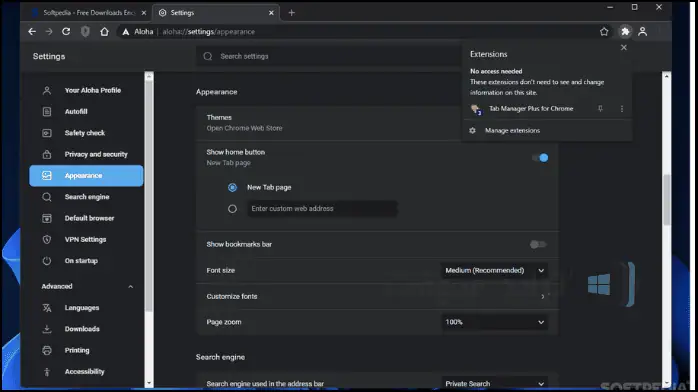The image size is (698, 392).
Task: Click the Your Aloha Profile person icon
Action: [47, 90]
